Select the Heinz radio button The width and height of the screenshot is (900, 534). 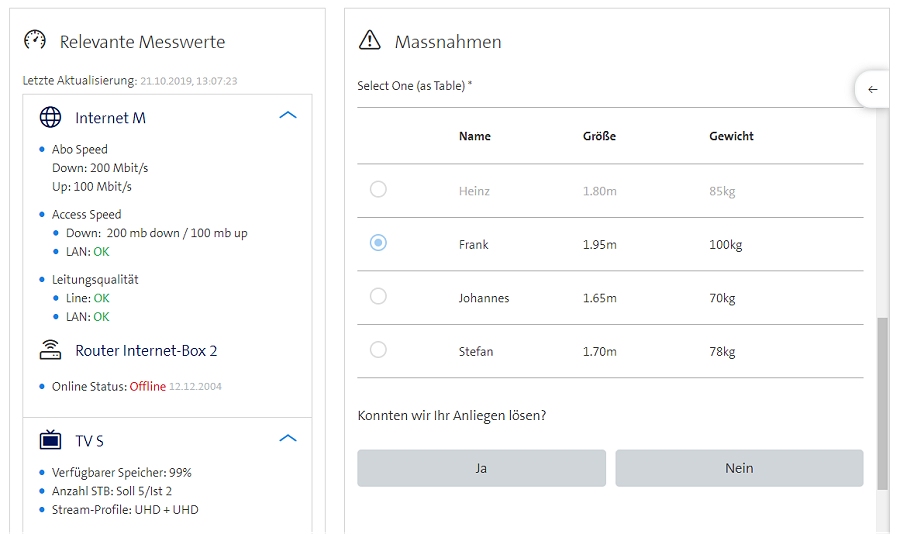378,189
